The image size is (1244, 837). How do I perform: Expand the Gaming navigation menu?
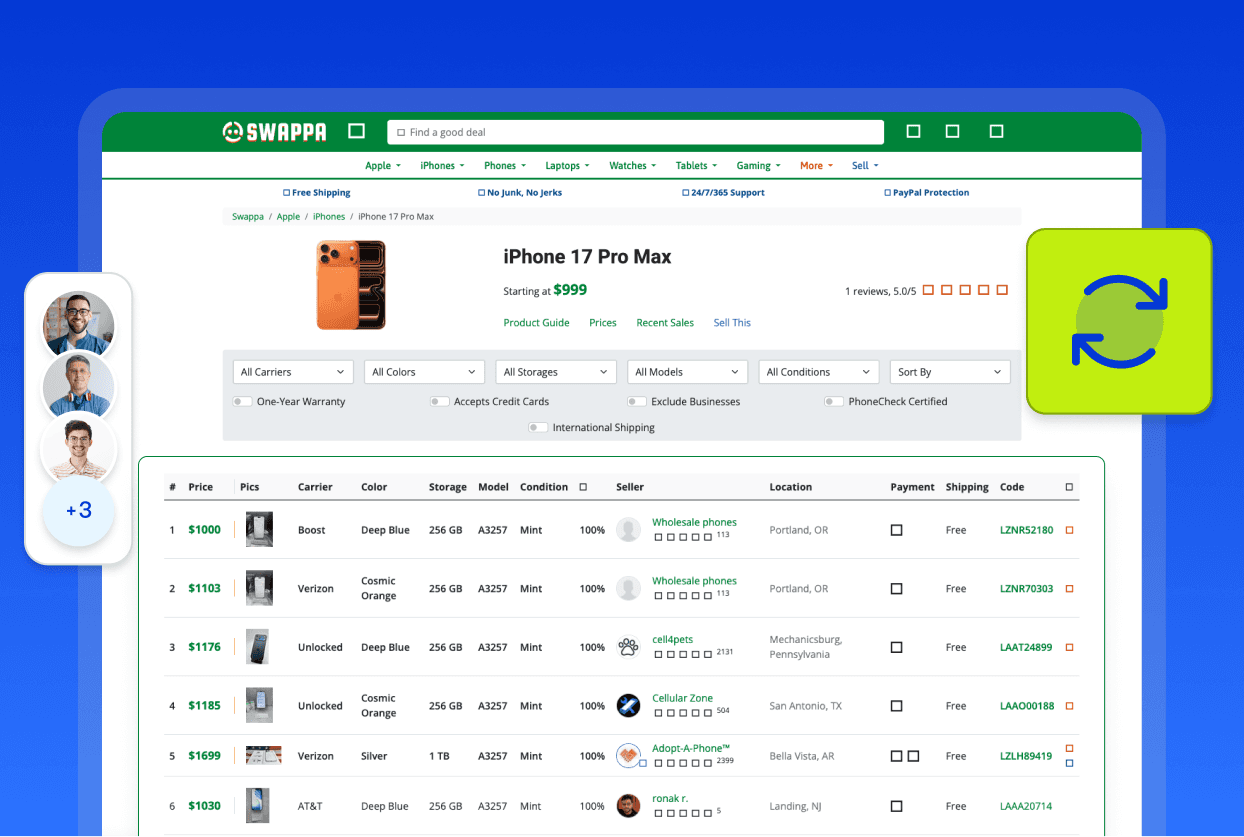(x=758, y=166)
